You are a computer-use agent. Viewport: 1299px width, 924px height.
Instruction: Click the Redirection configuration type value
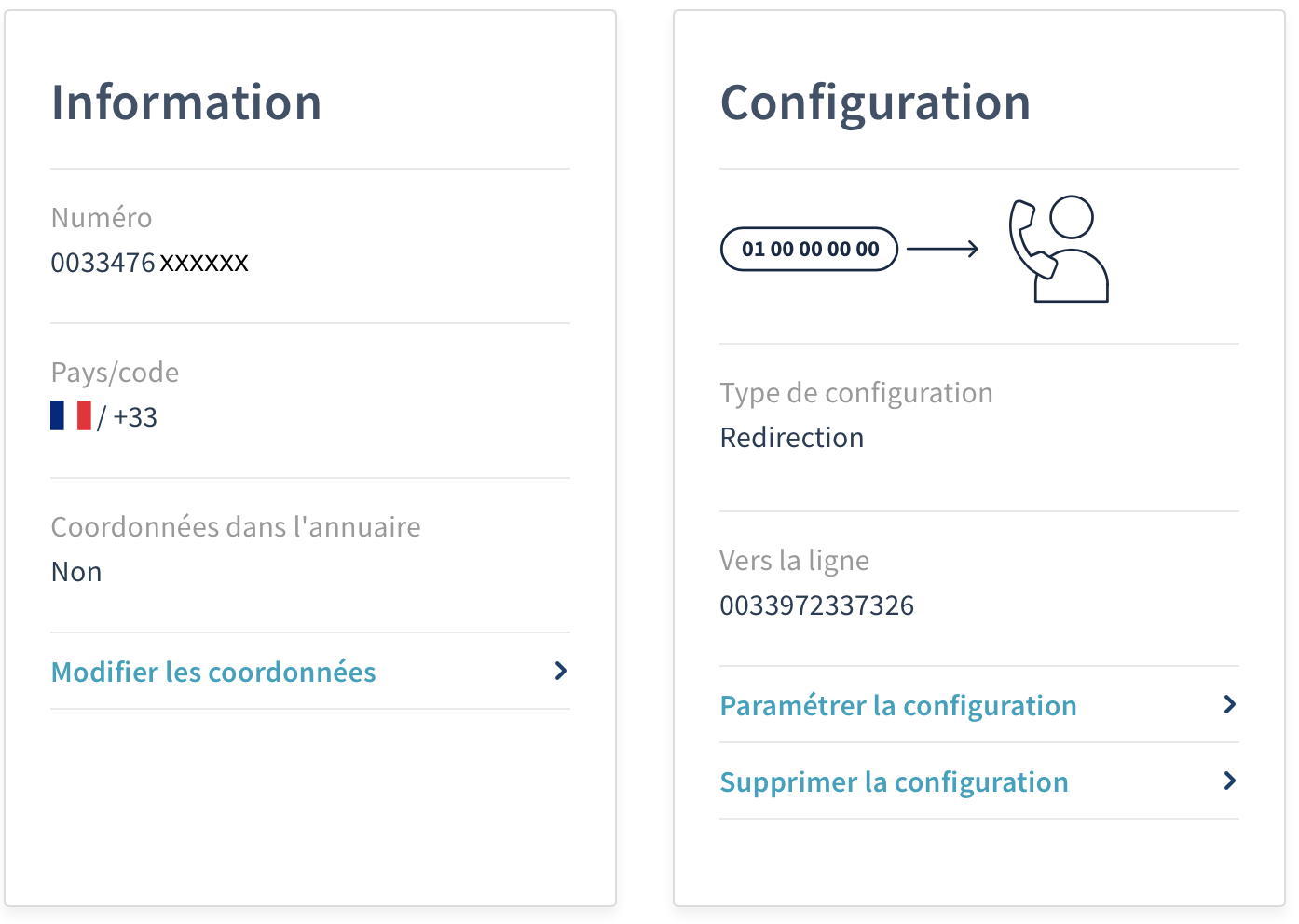pyautogui.click(x=791, y=438)
